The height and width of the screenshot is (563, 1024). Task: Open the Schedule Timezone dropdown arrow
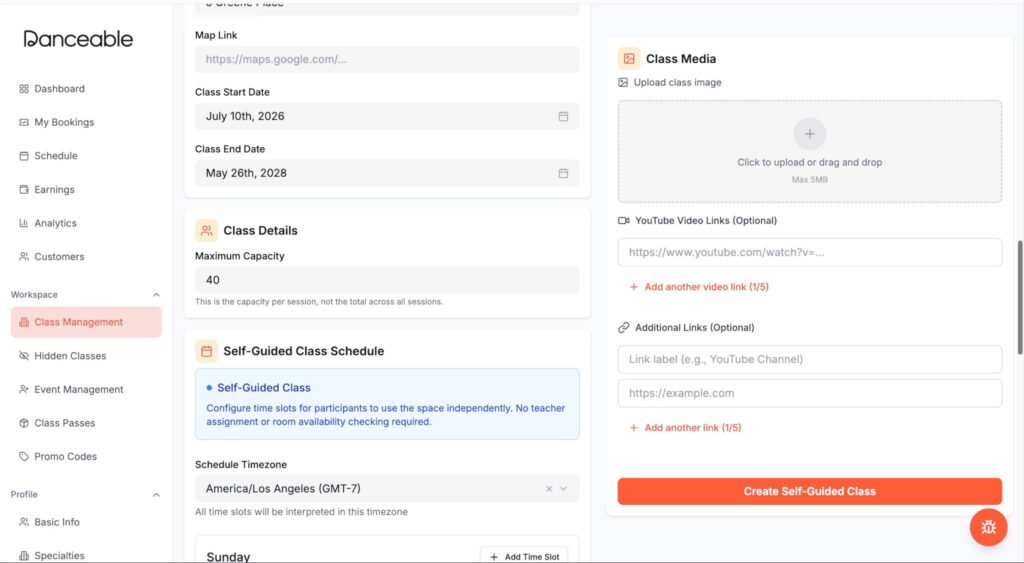tap(564, 489)
